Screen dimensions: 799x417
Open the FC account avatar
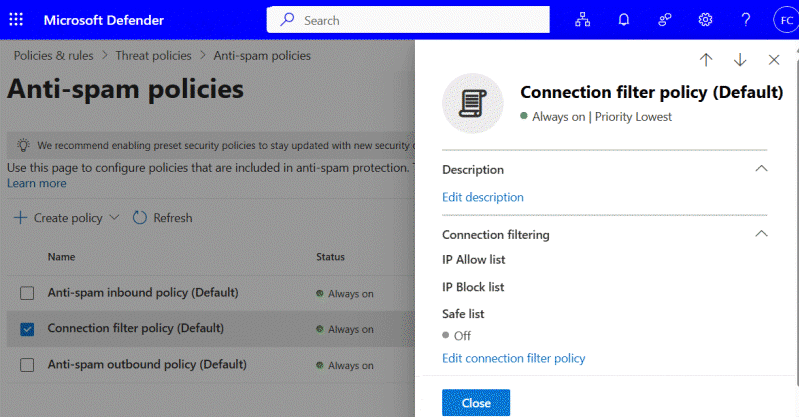[x=786, y=20]
